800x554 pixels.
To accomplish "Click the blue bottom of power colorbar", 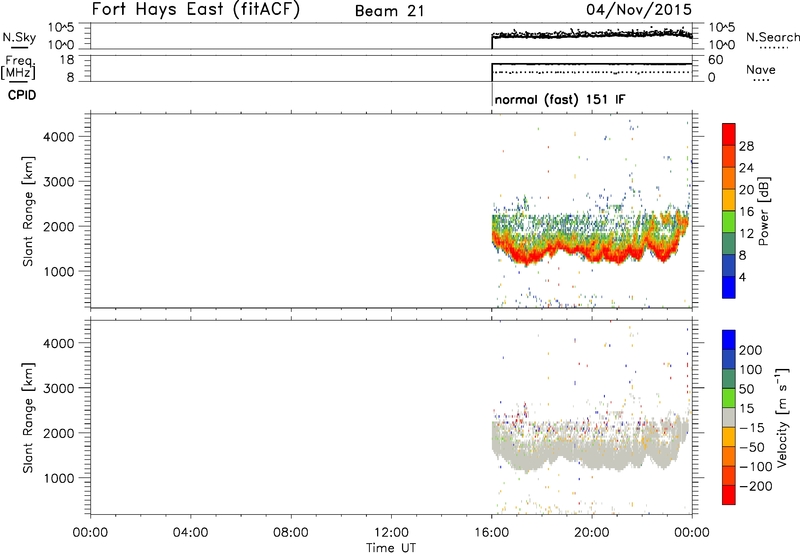I will pos(729,287).
